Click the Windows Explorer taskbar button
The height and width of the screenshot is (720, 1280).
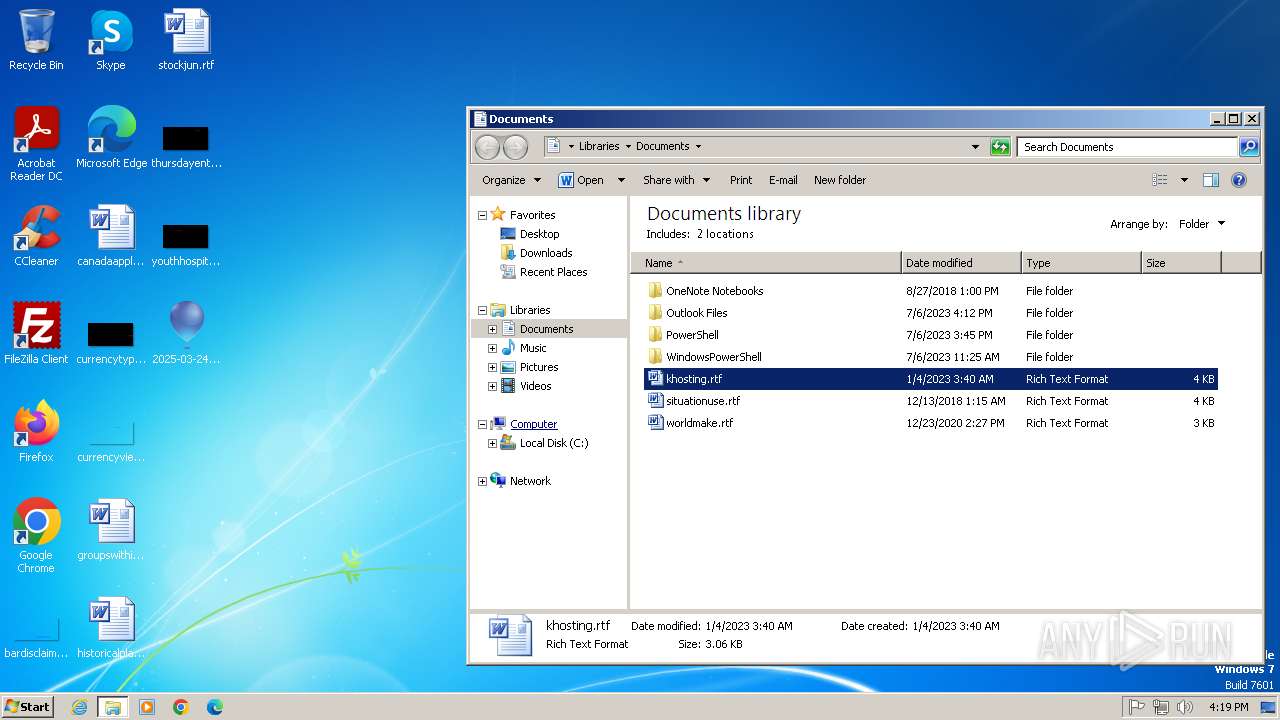point(112,707)
